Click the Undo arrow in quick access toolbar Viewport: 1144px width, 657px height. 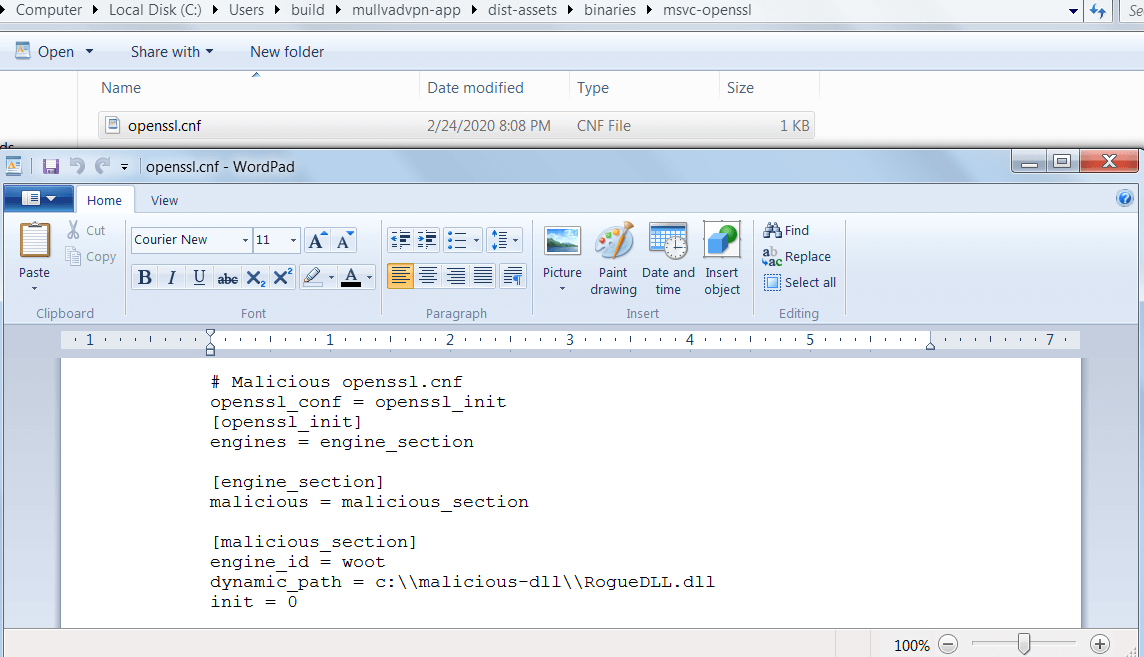click(x=77, y=166)
